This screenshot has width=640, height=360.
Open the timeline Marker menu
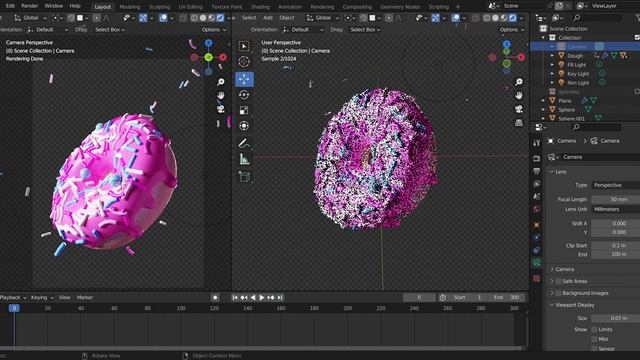click(x=85, y=298)
